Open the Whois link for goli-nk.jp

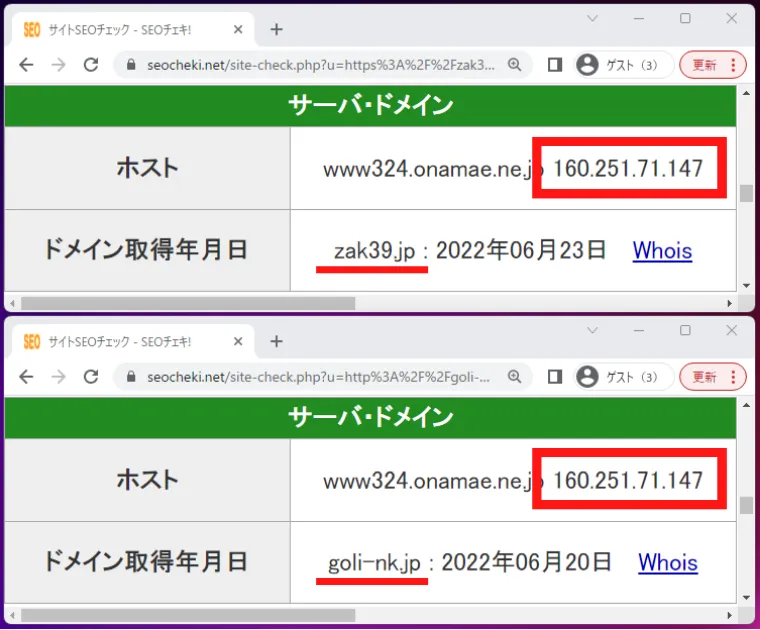coord(668,562)
